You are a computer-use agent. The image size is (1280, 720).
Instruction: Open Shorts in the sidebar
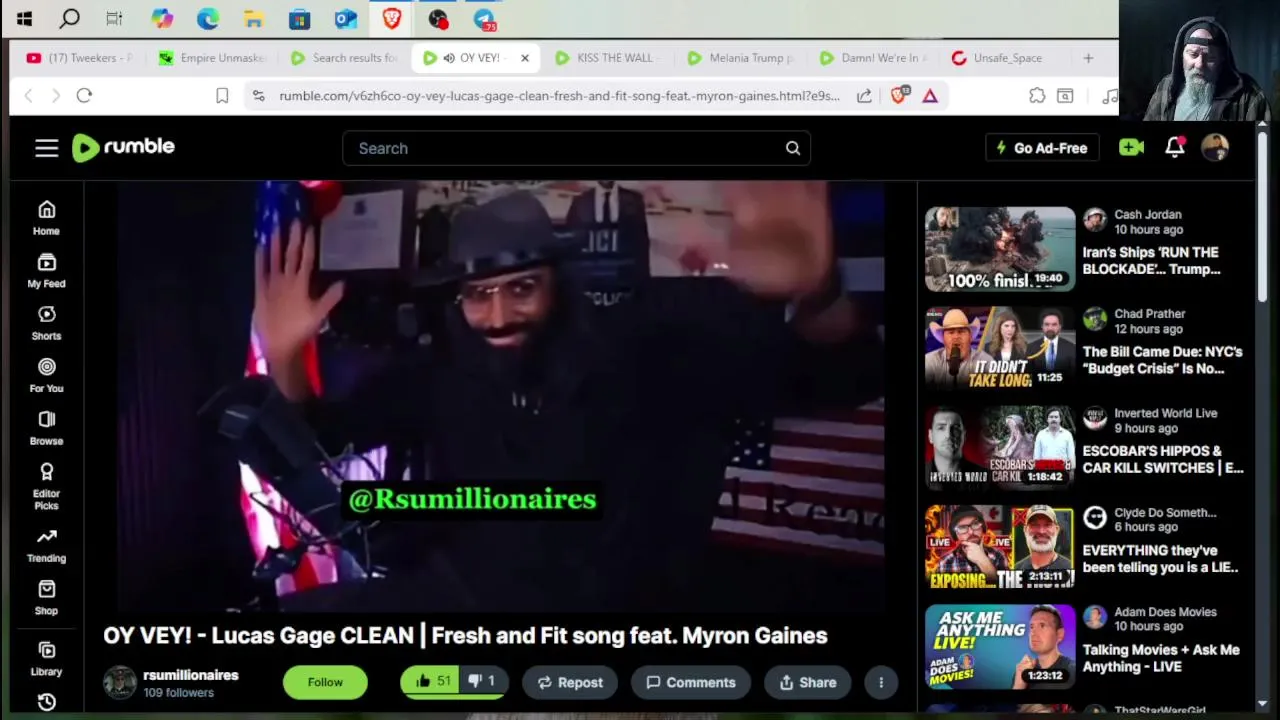(46, 323)
